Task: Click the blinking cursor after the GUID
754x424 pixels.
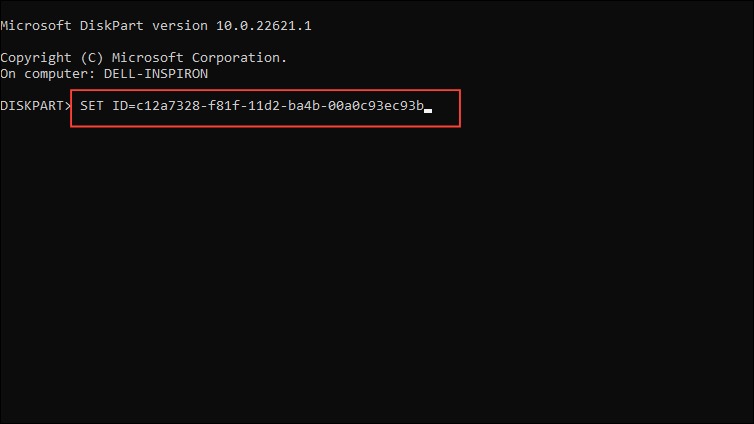Action: pyautogui.click(x=428, y=111)
